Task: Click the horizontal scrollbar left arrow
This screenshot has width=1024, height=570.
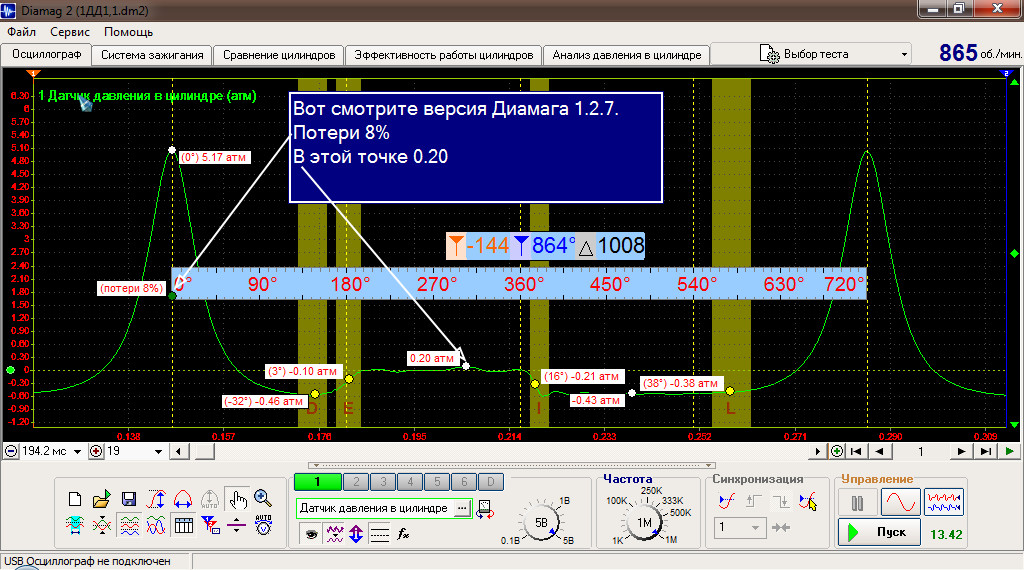Action: tap(179, 451)
